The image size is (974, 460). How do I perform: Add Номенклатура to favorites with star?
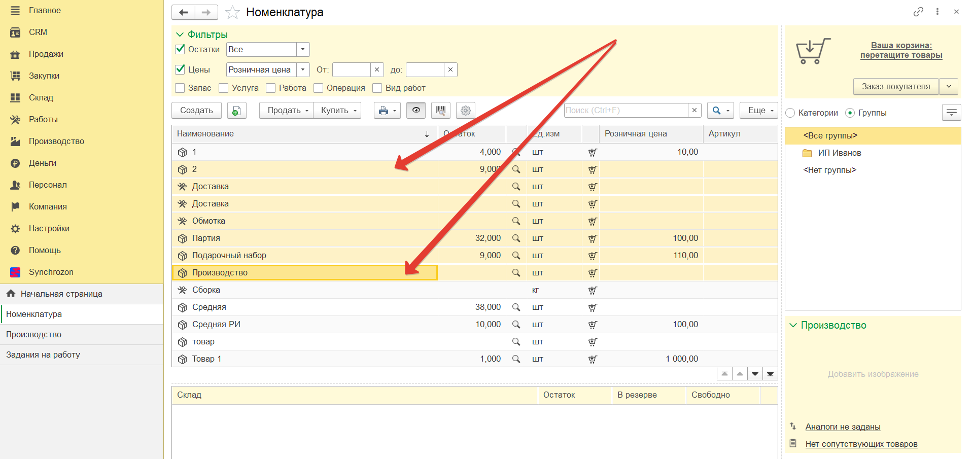232,12
